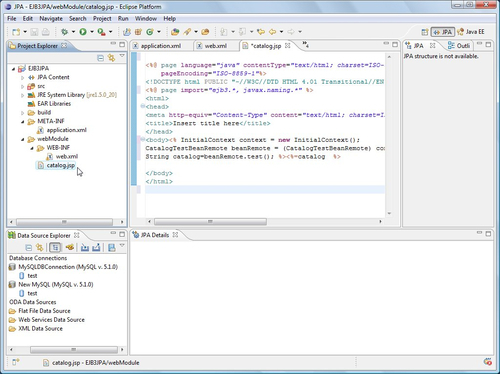Click the Forward navigation arrow icon

coord(291,32)
